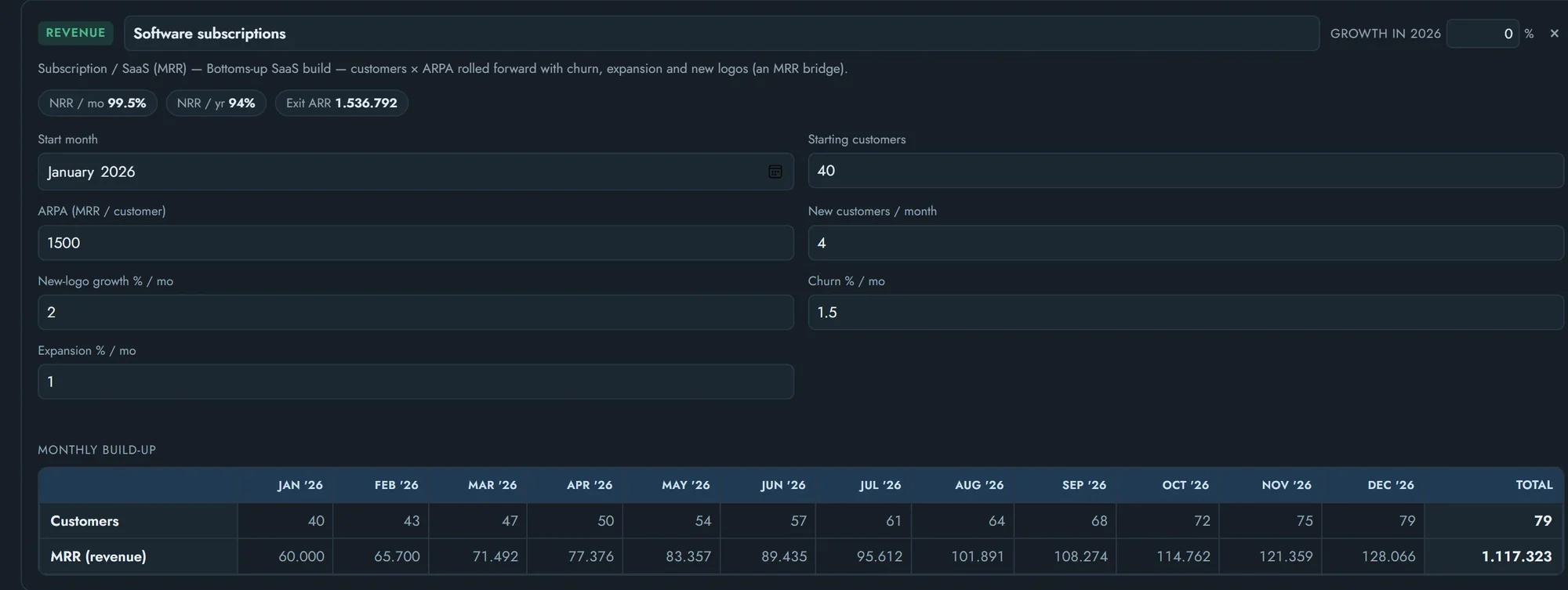
Task: Select the JUN '26 column header
Action: point(783,485)
